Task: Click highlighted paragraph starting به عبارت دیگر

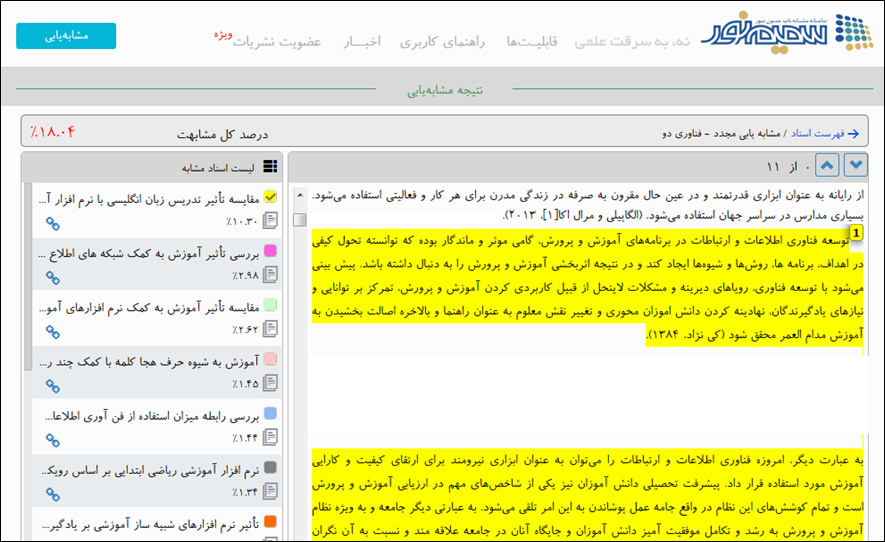Action: (588, 495)
